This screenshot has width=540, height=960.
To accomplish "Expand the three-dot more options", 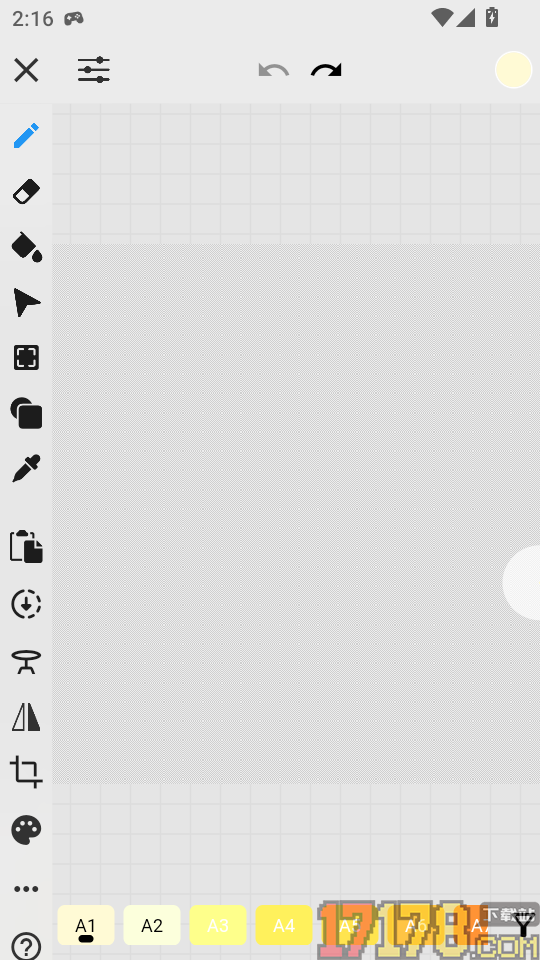I will point(26,889).
